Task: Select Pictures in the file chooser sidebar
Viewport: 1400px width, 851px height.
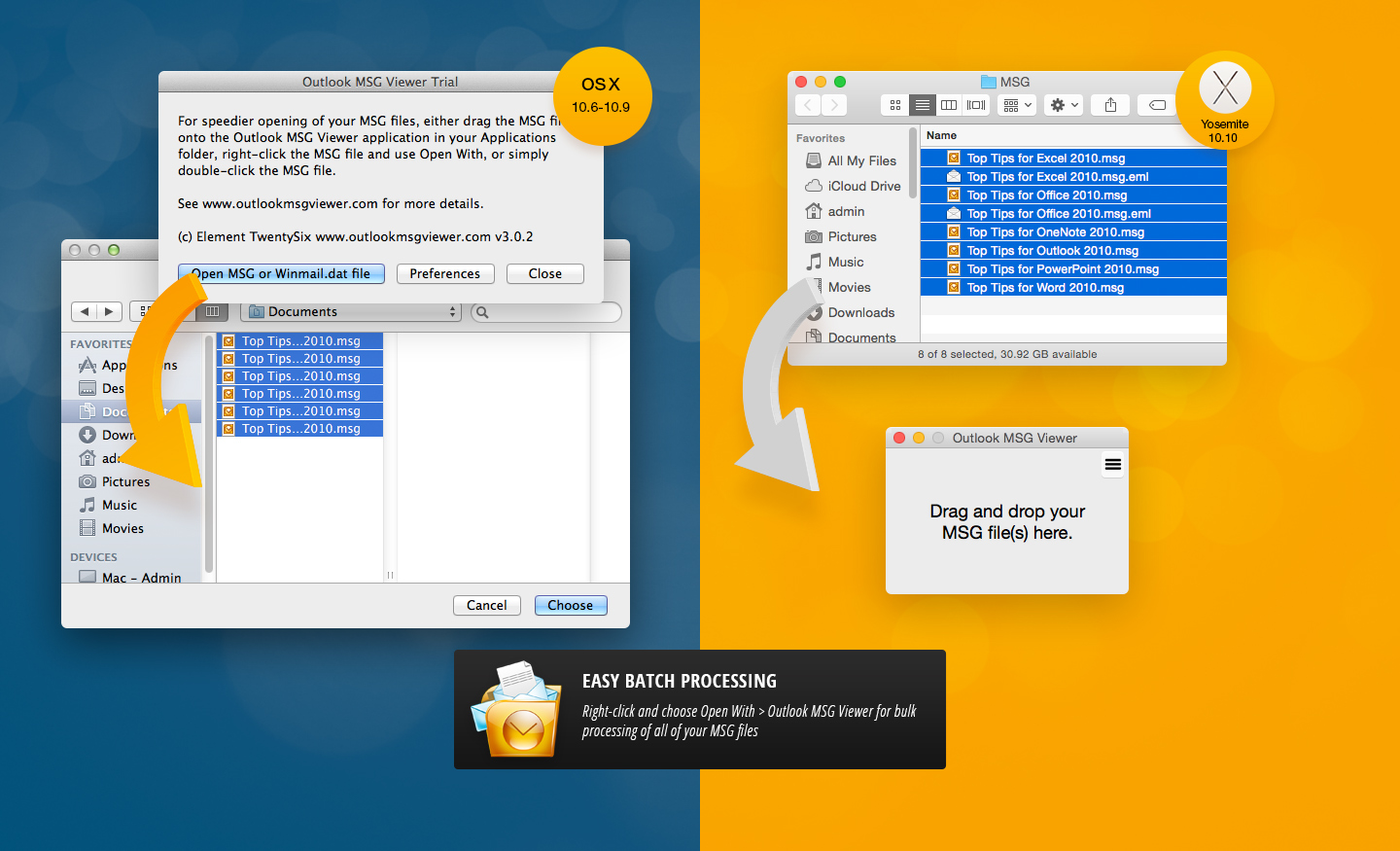Action: (x=115, y=481)
